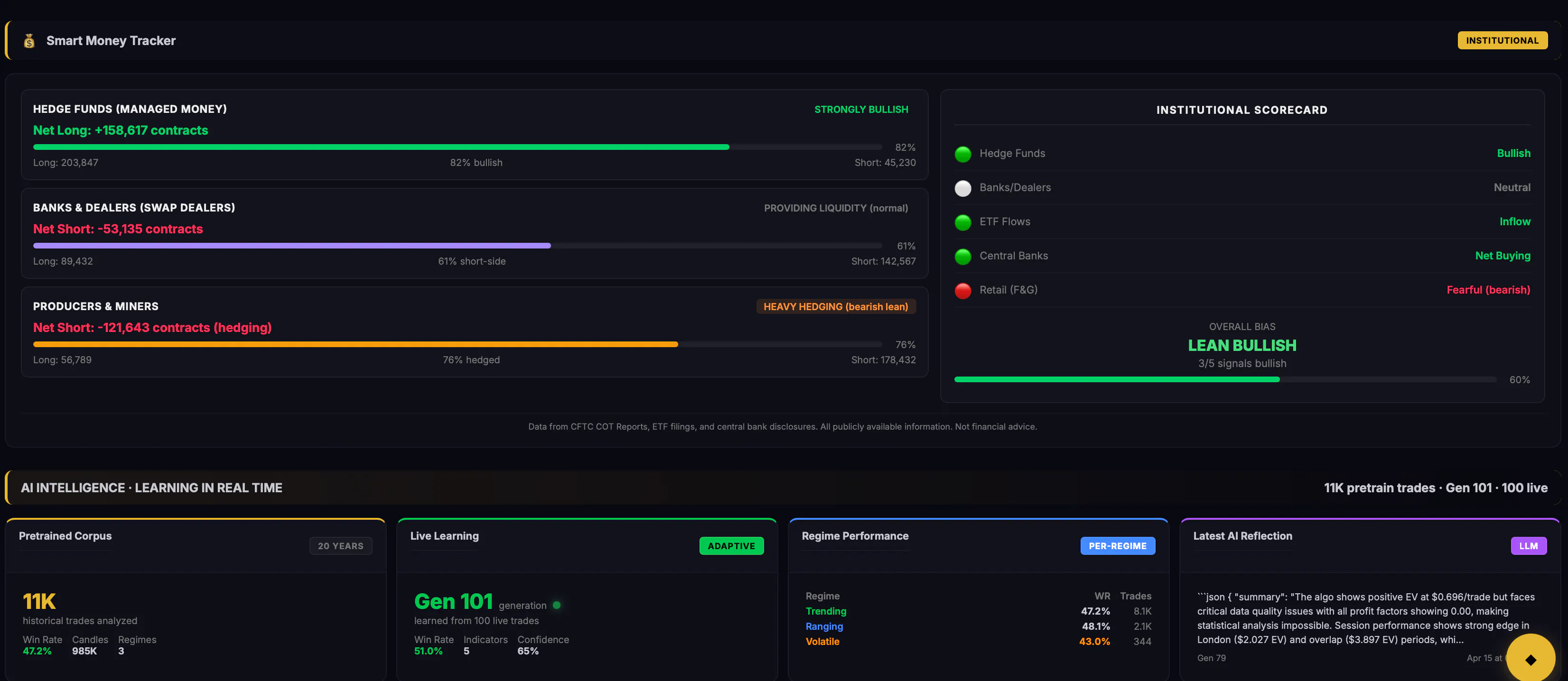The height and width of the screenshot is (681, 1568).
Task: Click the large 11K historical trades figure
Action: tap(39, 601)
